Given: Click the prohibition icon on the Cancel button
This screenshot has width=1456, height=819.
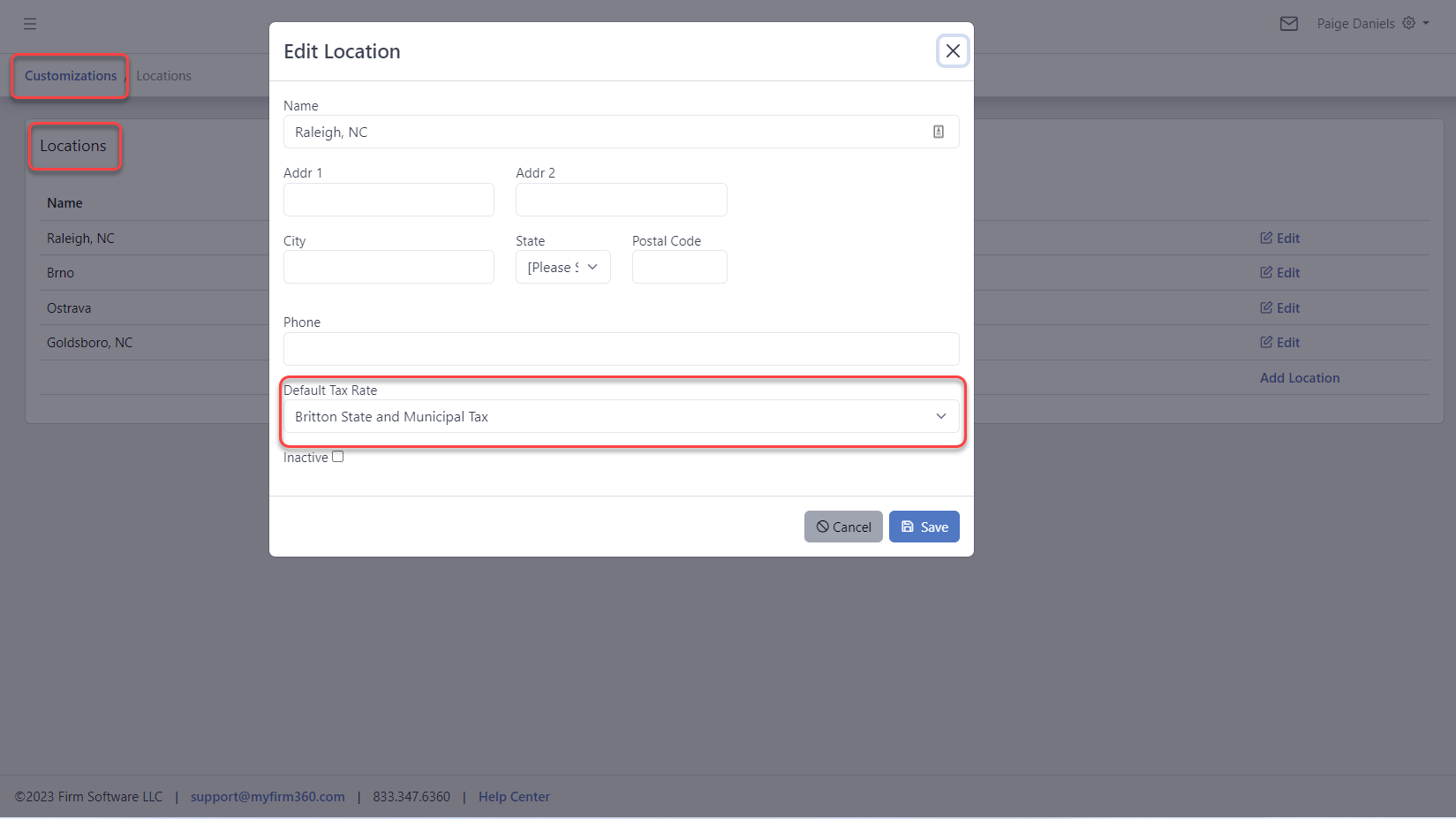Looking at the screenshot, I should (822, 526).
